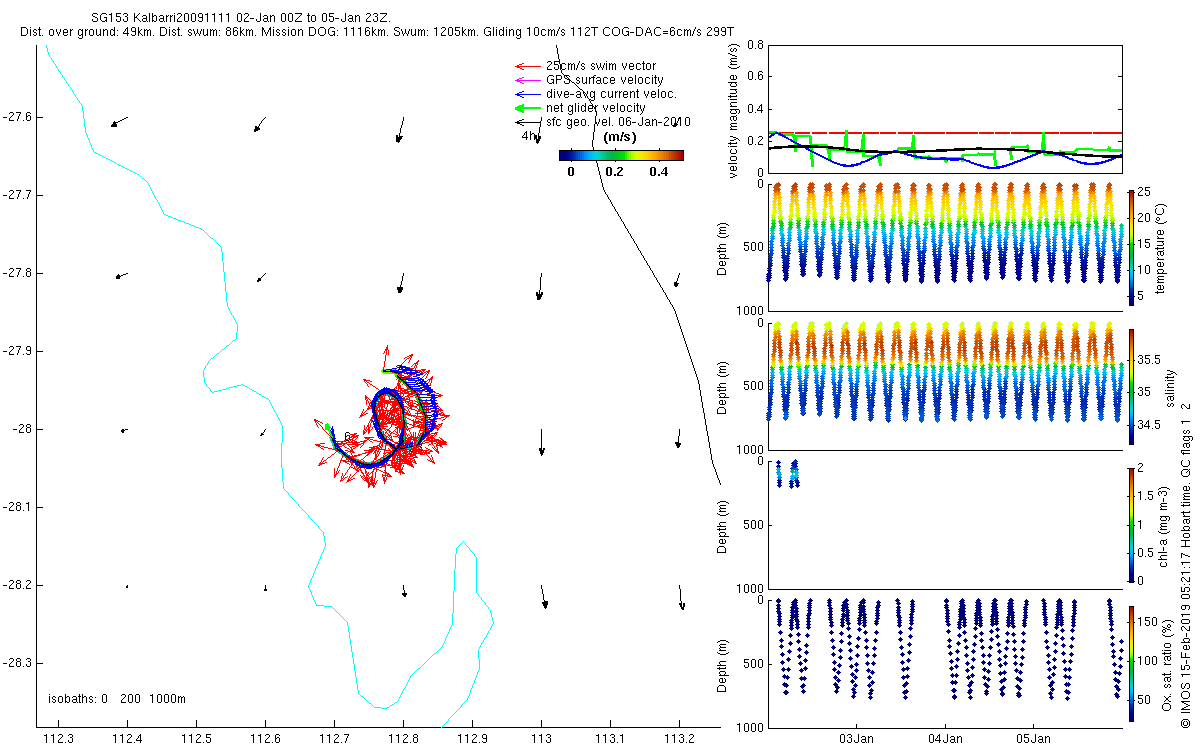
Task: Click the blue dive-avg current legend arrow
Action: [528, 94]
